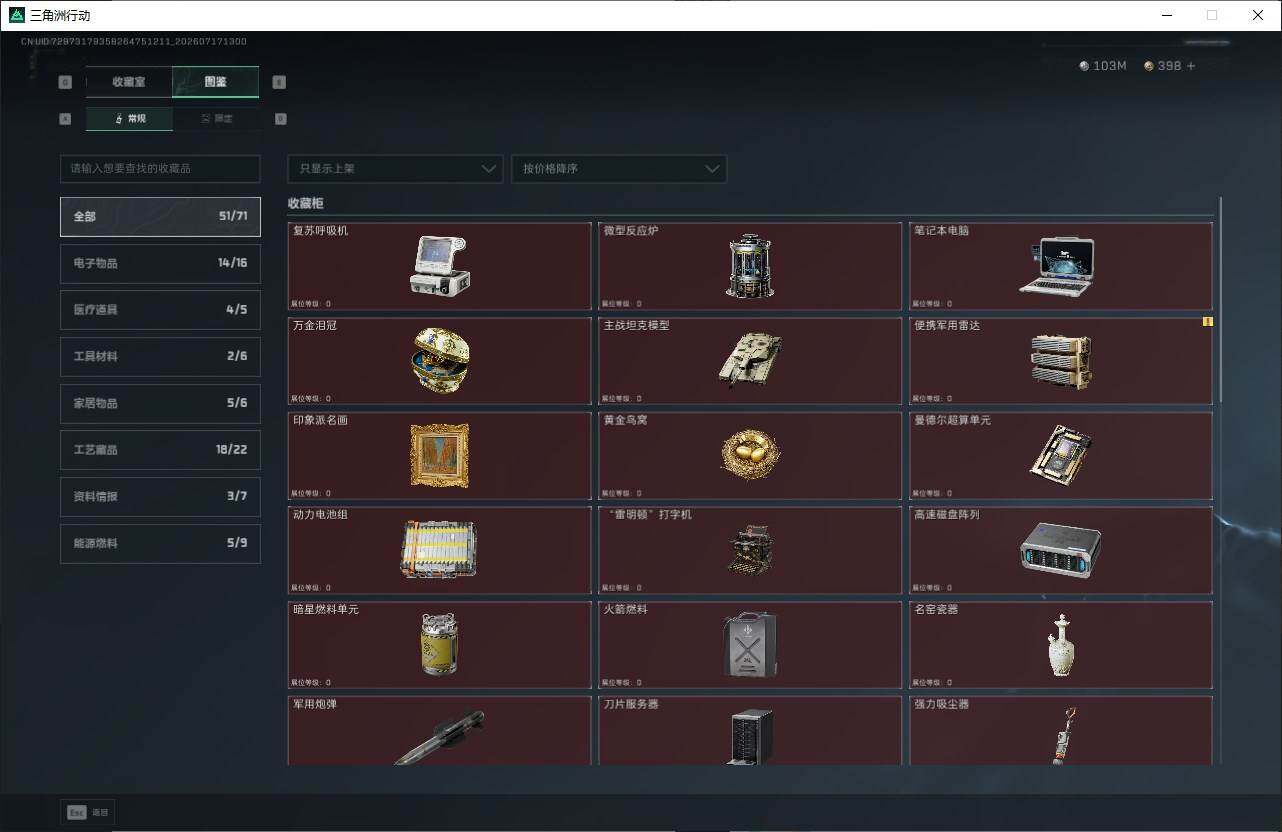Select the 军用炮弹 shell icon

[x=439, y=738]
